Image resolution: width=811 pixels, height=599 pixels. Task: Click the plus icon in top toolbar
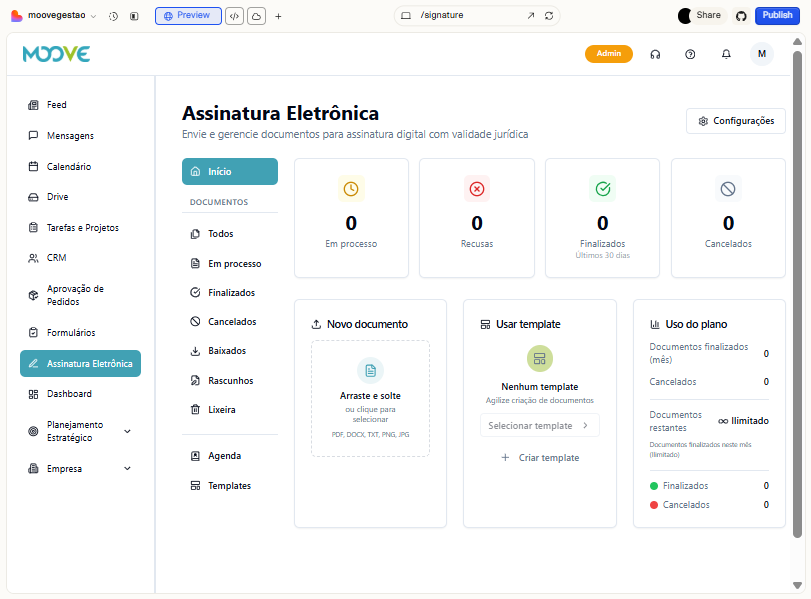(x=278, y=16)
